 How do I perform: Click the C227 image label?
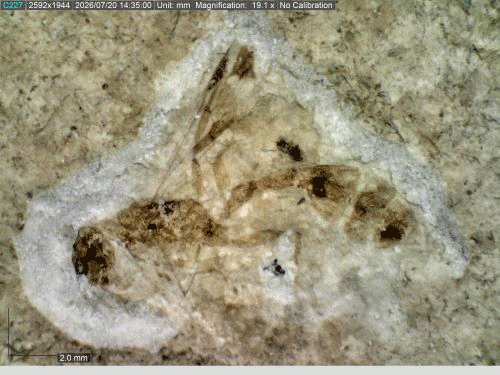(x=13, y=5)
